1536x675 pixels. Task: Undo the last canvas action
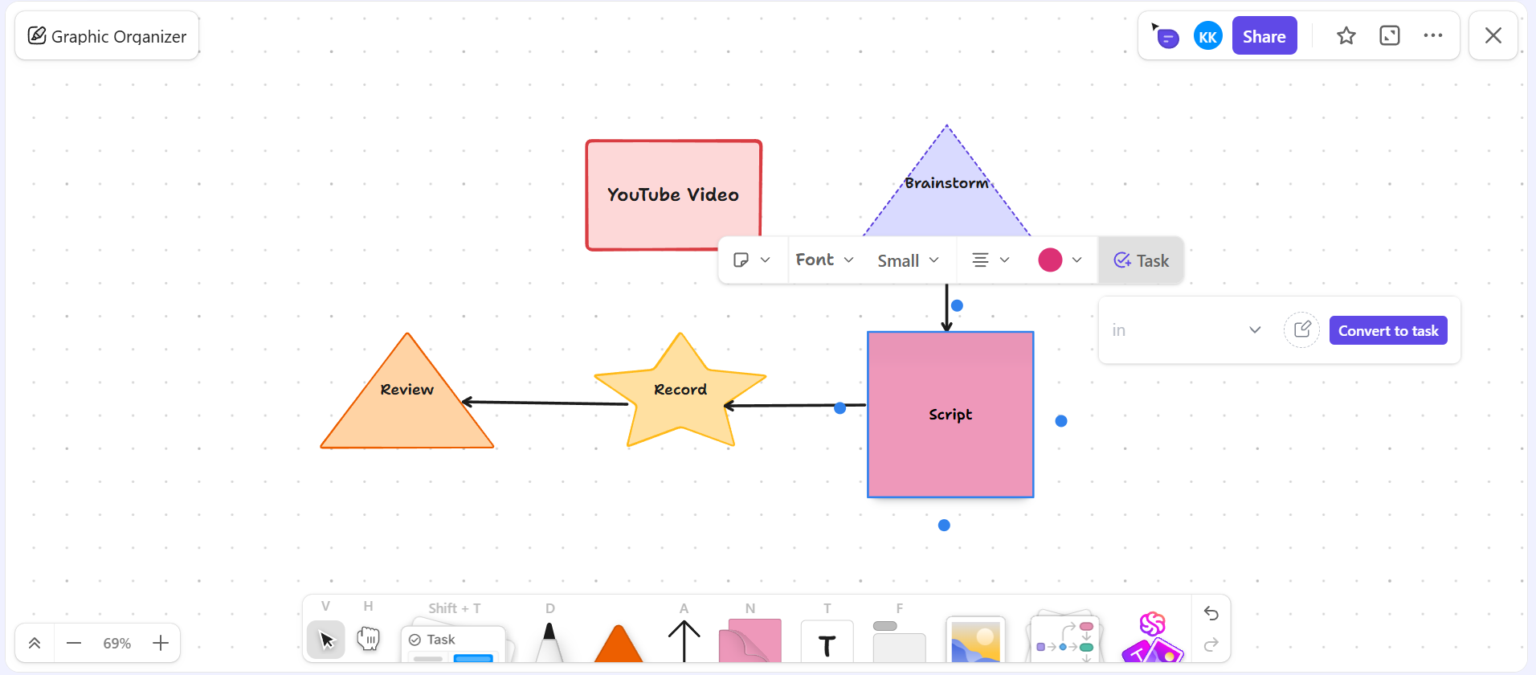1211,613
